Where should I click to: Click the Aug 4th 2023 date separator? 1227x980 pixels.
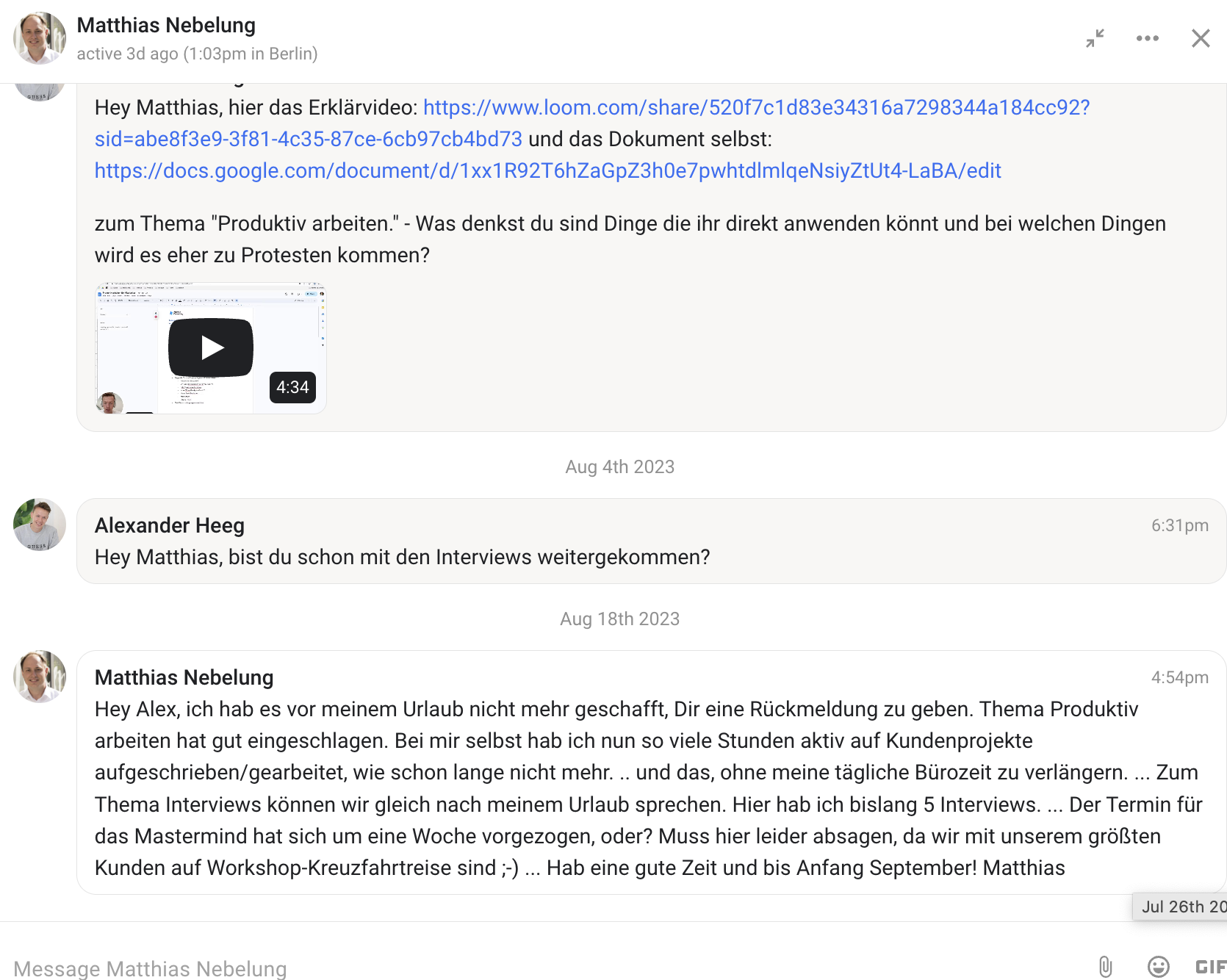(619, 466)
